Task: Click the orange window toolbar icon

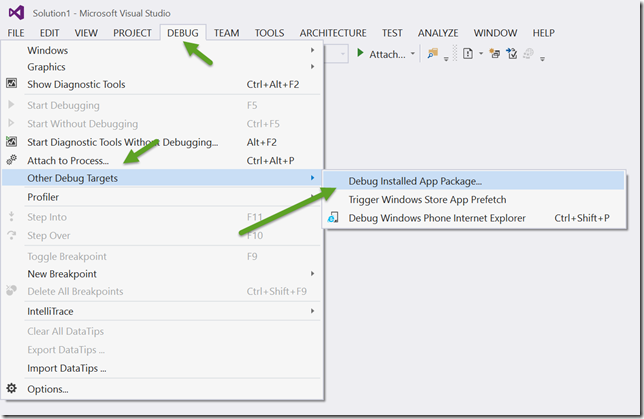Action: click(x=494, y=53)
